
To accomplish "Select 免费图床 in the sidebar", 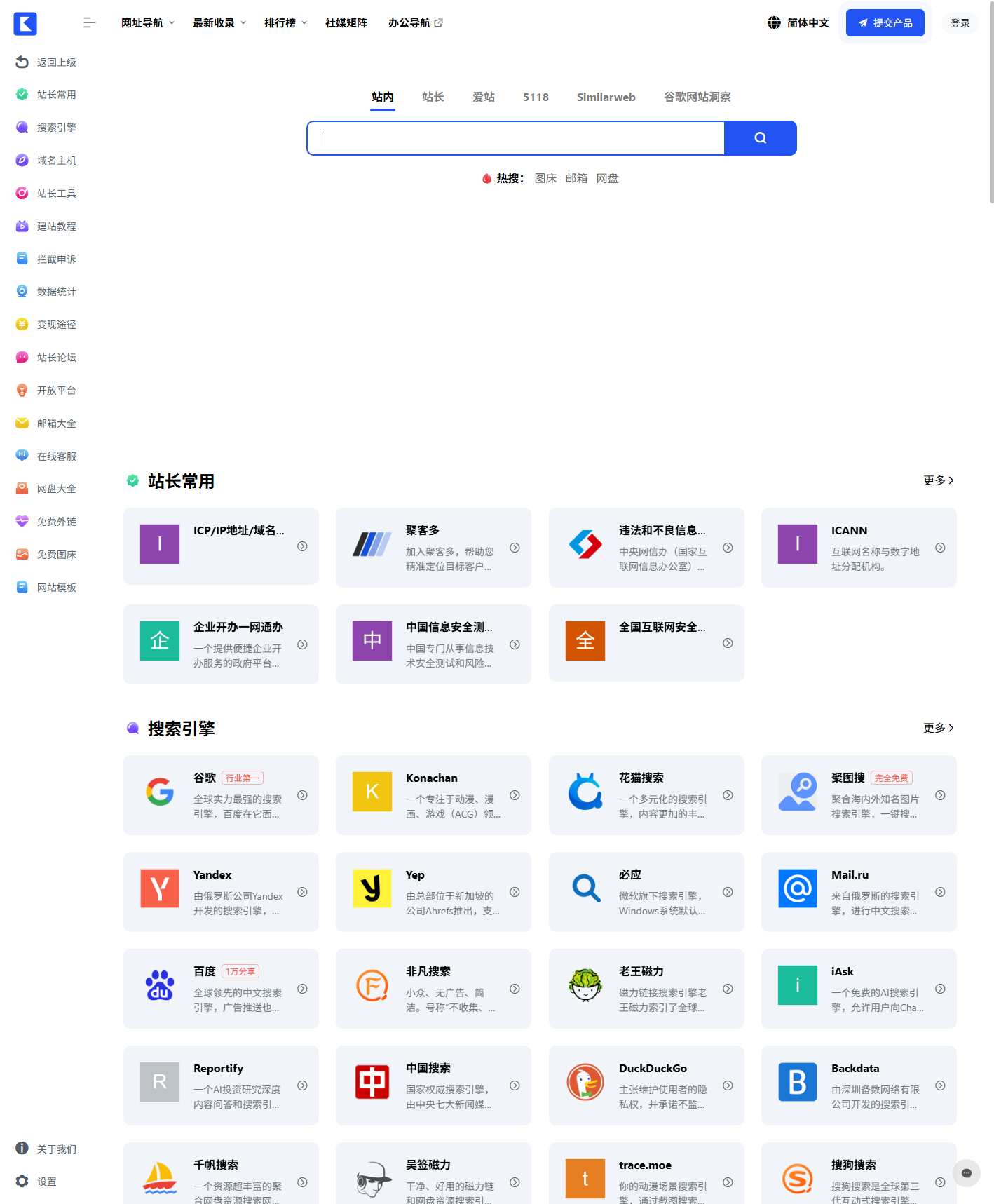I will click(46, 555).
